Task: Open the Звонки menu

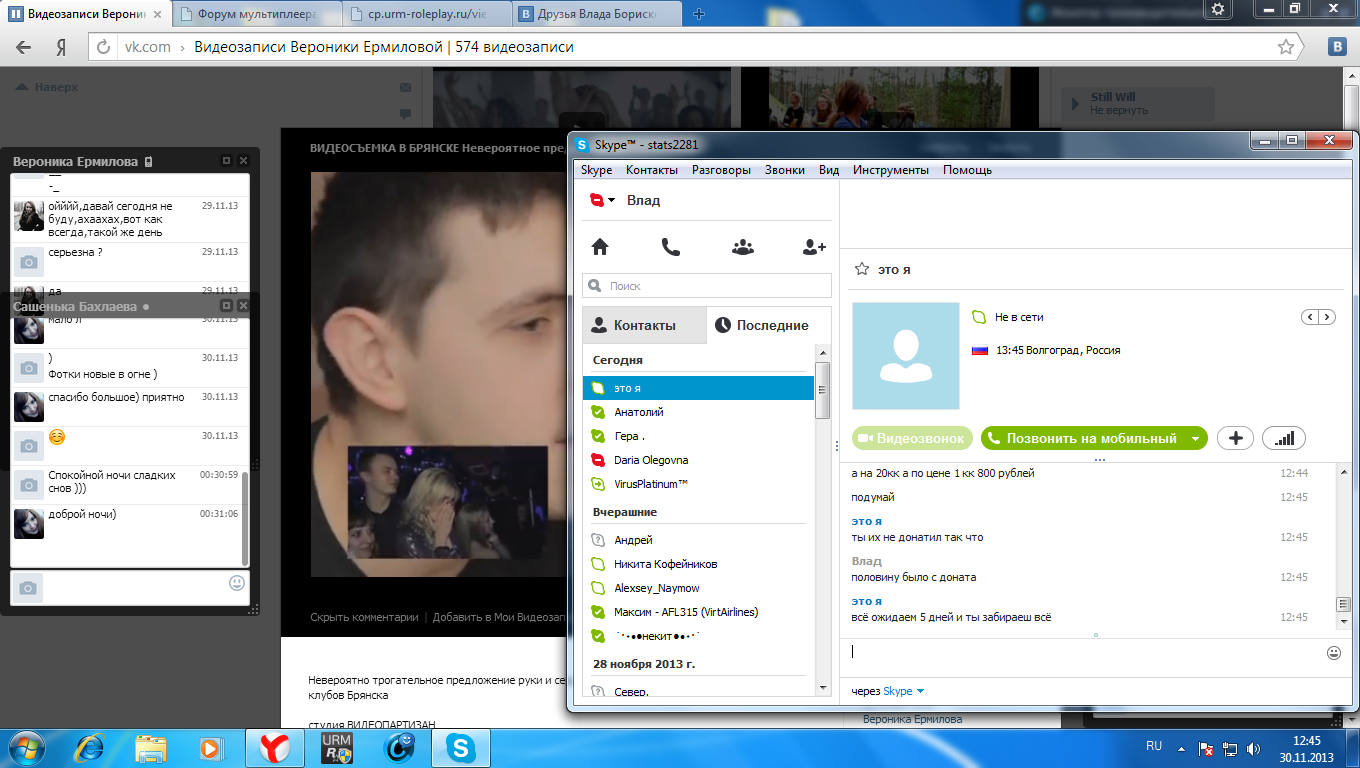Action: [785, 170]
